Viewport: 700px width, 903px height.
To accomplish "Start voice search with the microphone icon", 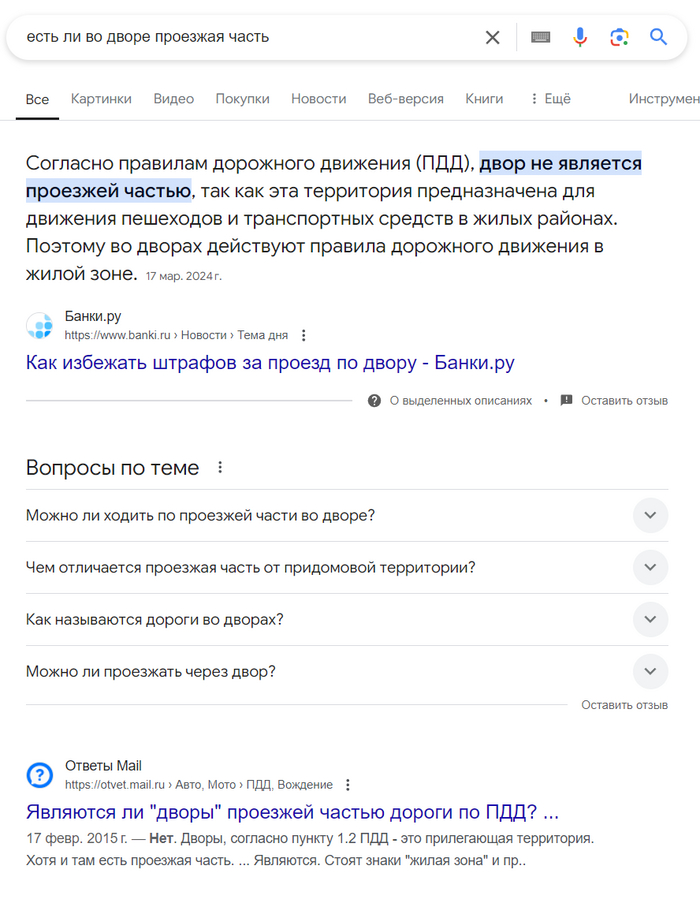I will click(x=580, y=37).
